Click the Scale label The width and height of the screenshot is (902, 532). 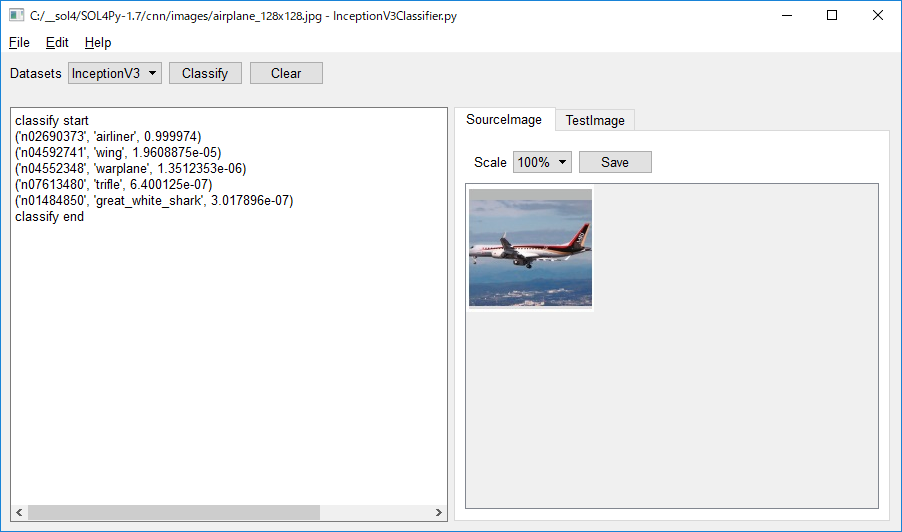point(490,163)
